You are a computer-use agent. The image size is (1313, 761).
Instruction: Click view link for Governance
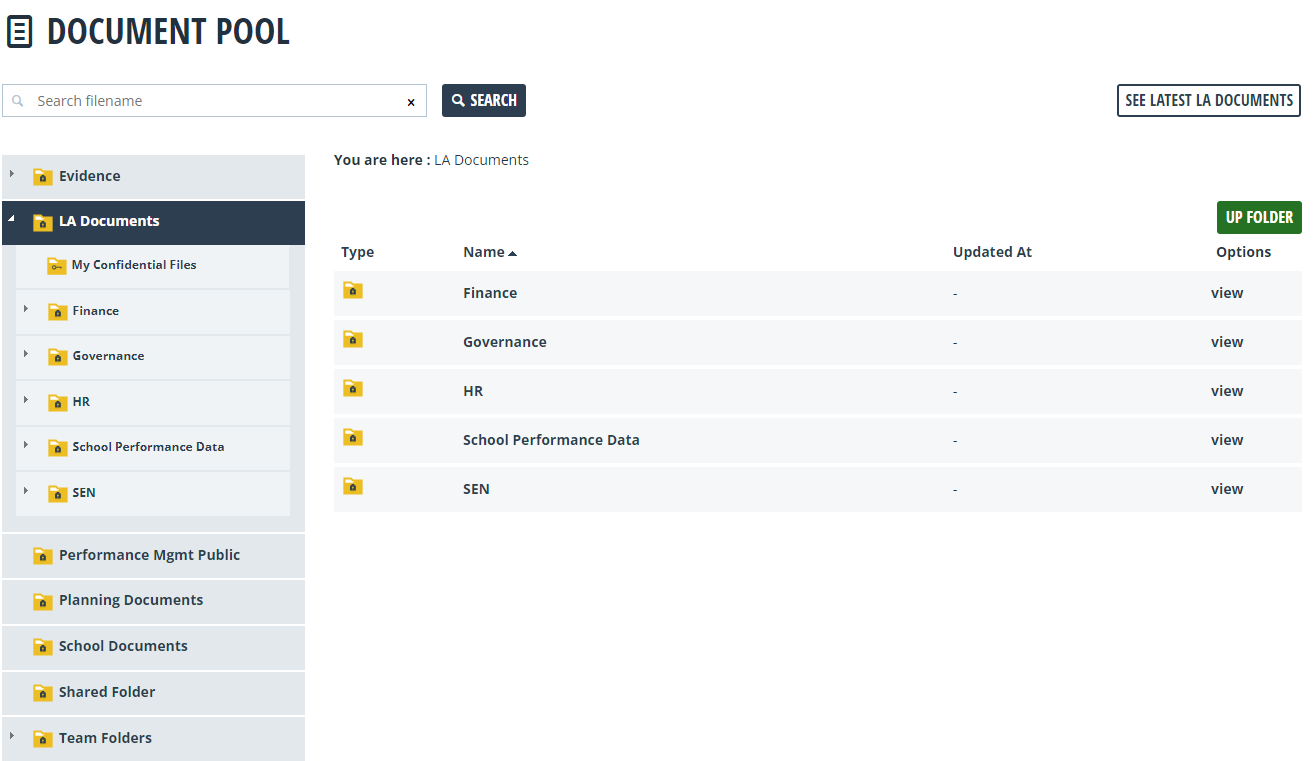(x=1227, y=342)
